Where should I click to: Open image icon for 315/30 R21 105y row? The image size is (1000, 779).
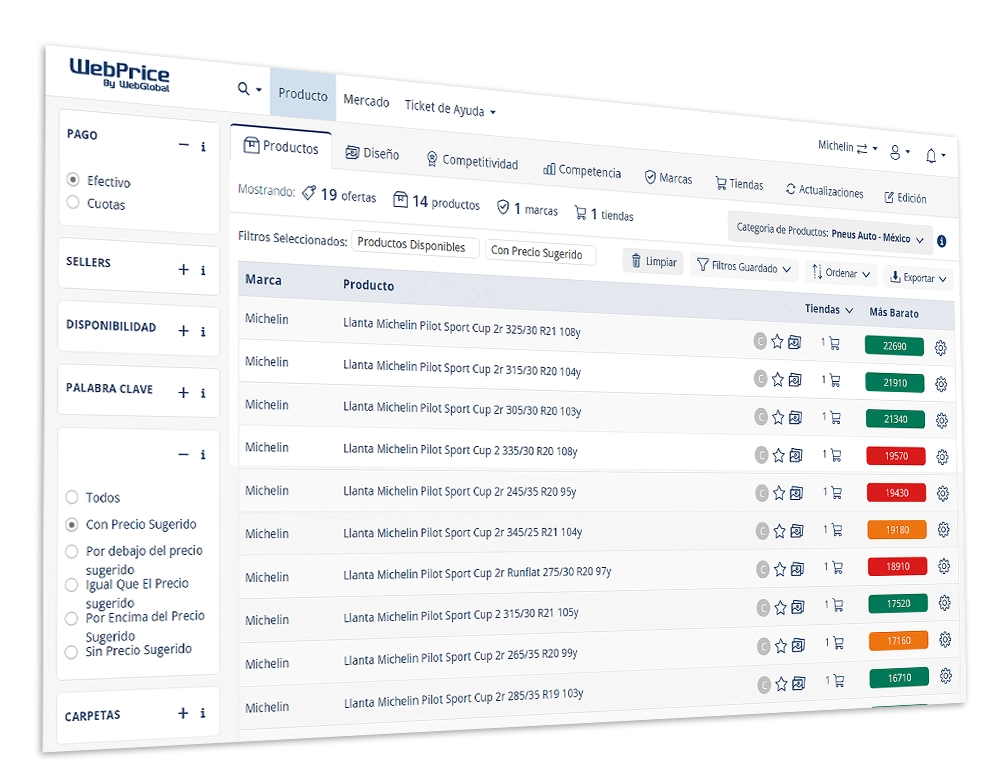pos(798,607)
